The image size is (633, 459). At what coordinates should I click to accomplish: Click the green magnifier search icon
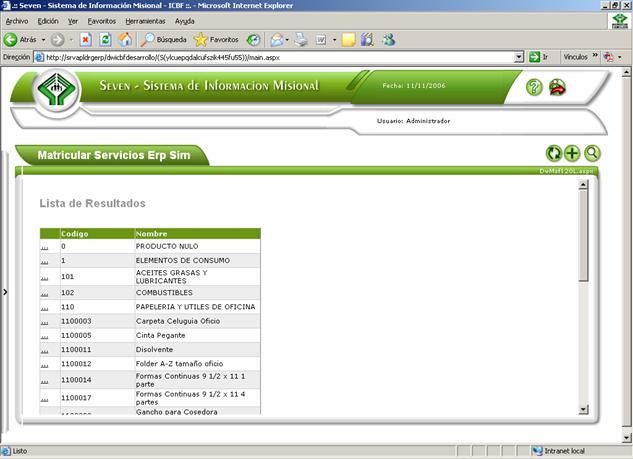click(592, 153)
